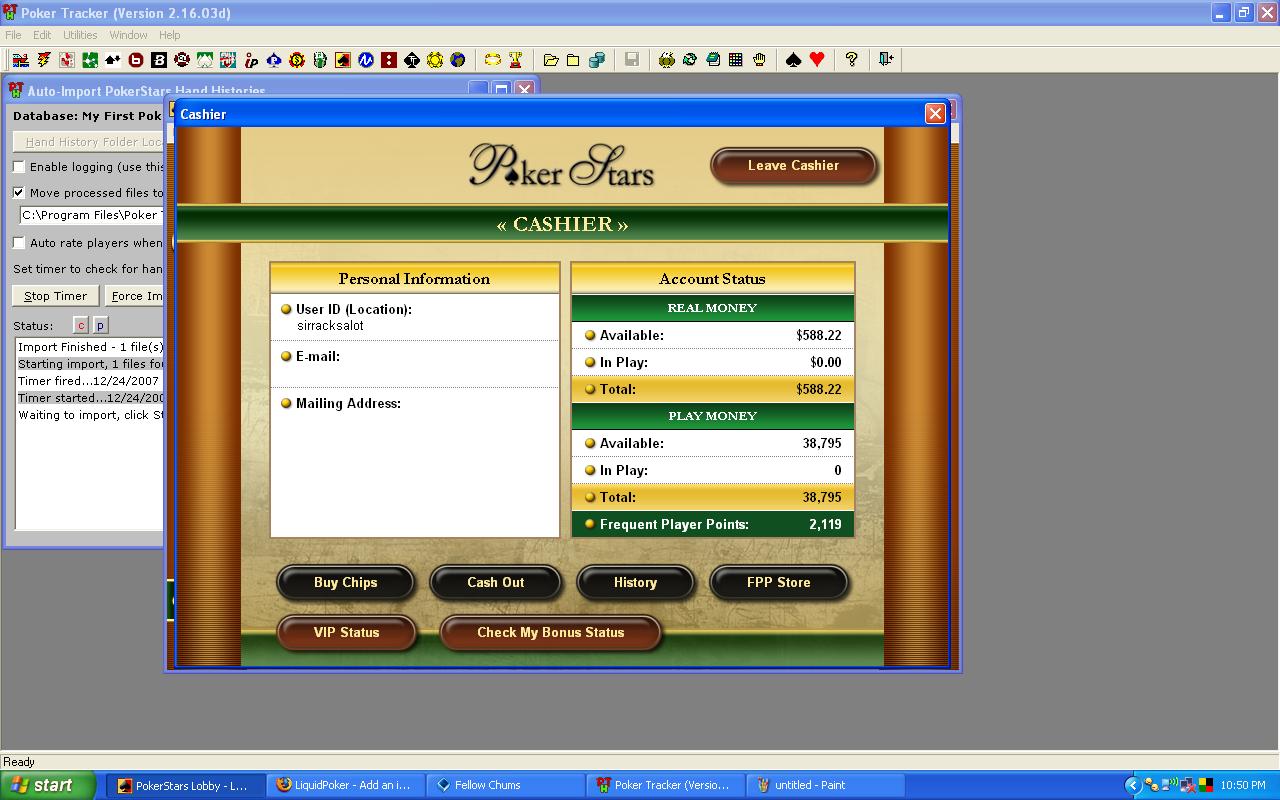
Task: Click the four-color squares tray icon
Action: 1206,785
